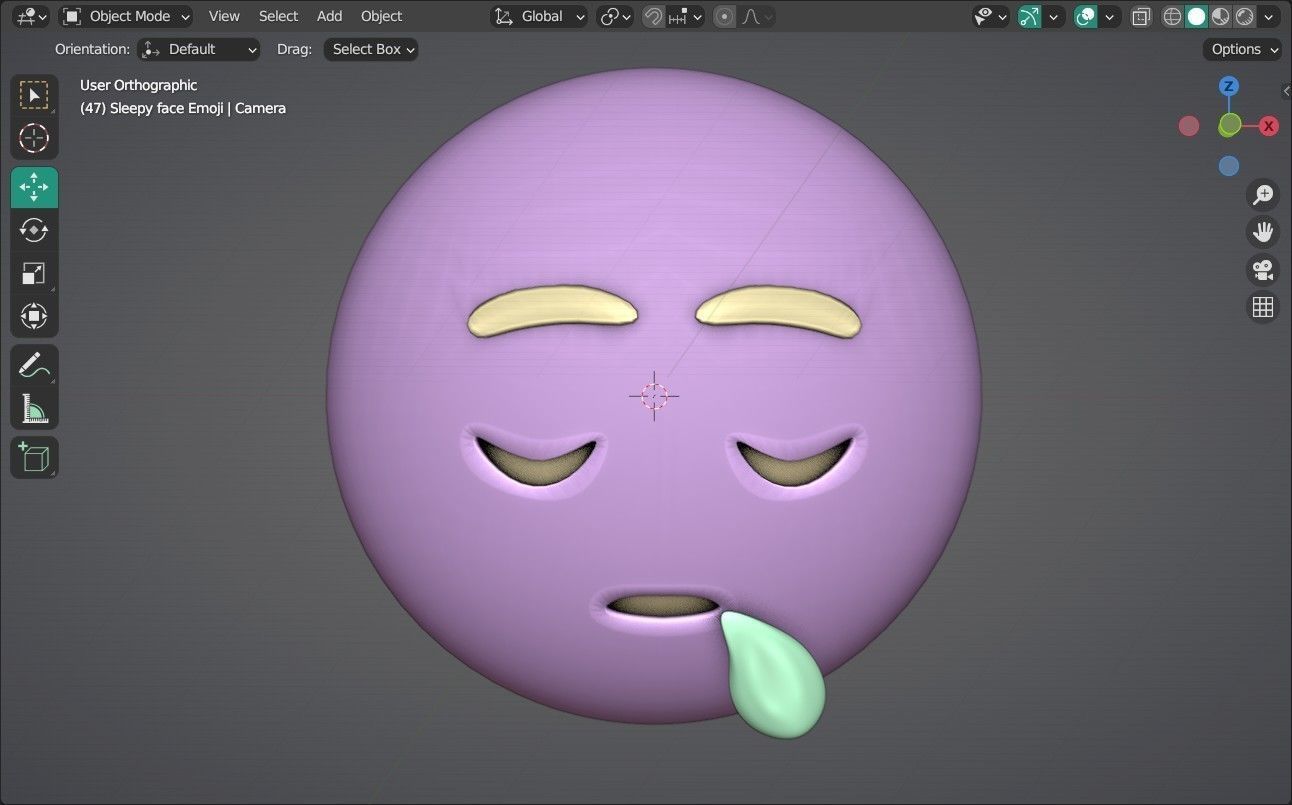Toggle Proportional Editing

[725, 16]
